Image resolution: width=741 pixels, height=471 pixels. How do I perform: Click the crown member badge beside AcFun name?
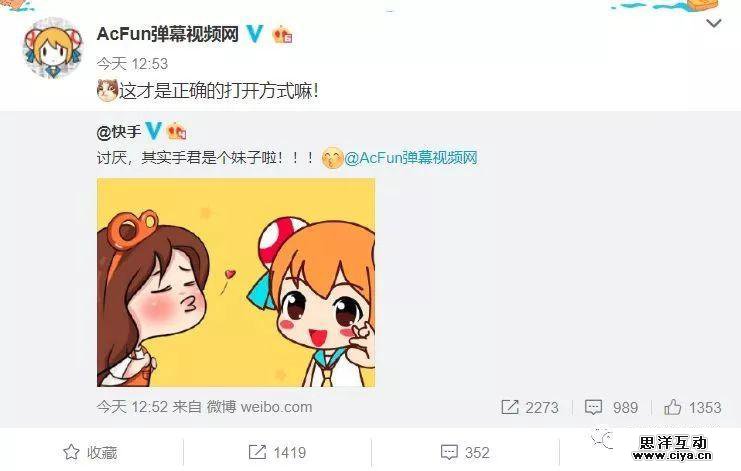click(282, 34)
